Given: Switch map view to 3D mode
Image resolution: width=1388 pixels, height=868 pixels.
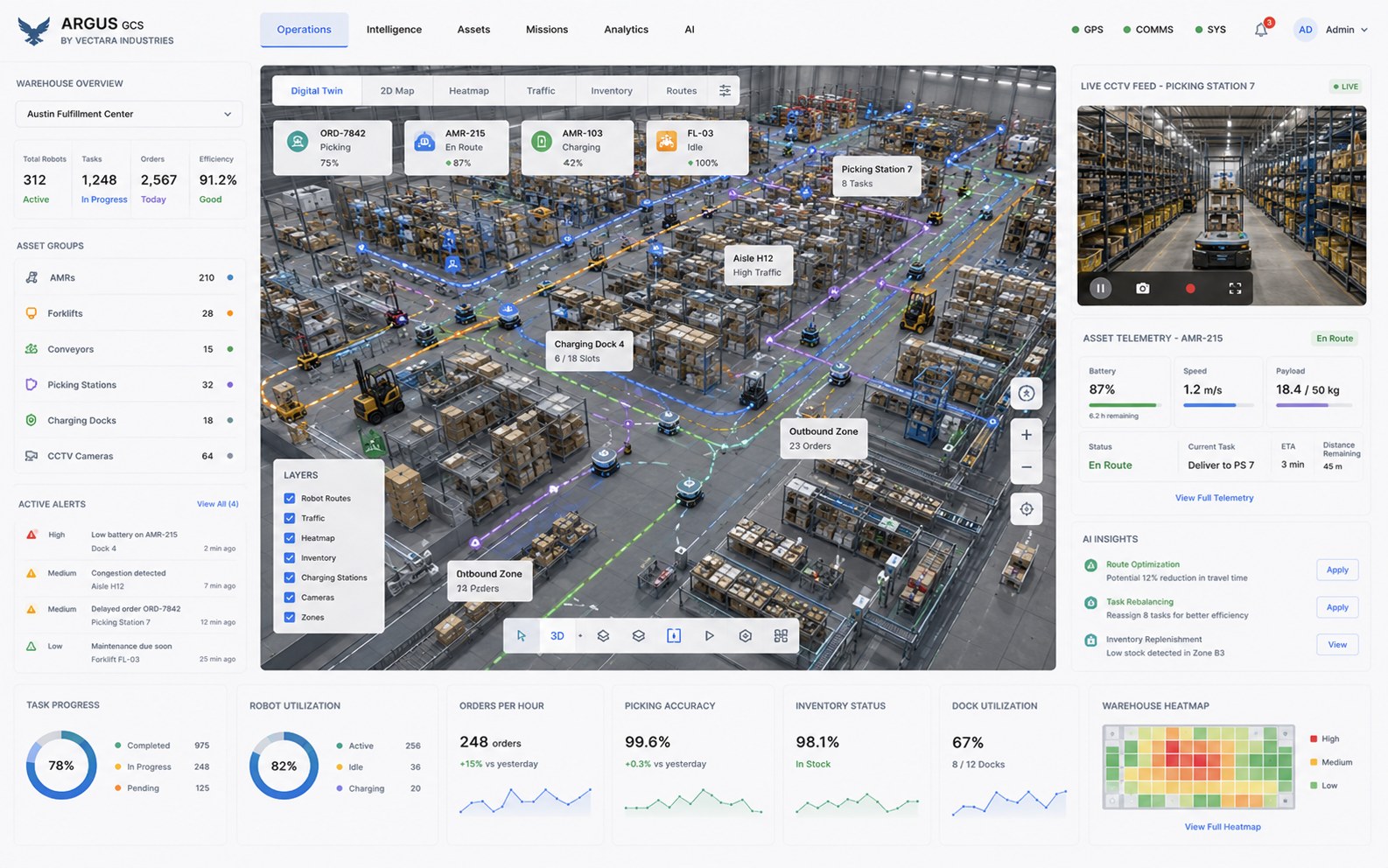Looking at the screenshot, I should pyautogui.click(x=557, y=636).
